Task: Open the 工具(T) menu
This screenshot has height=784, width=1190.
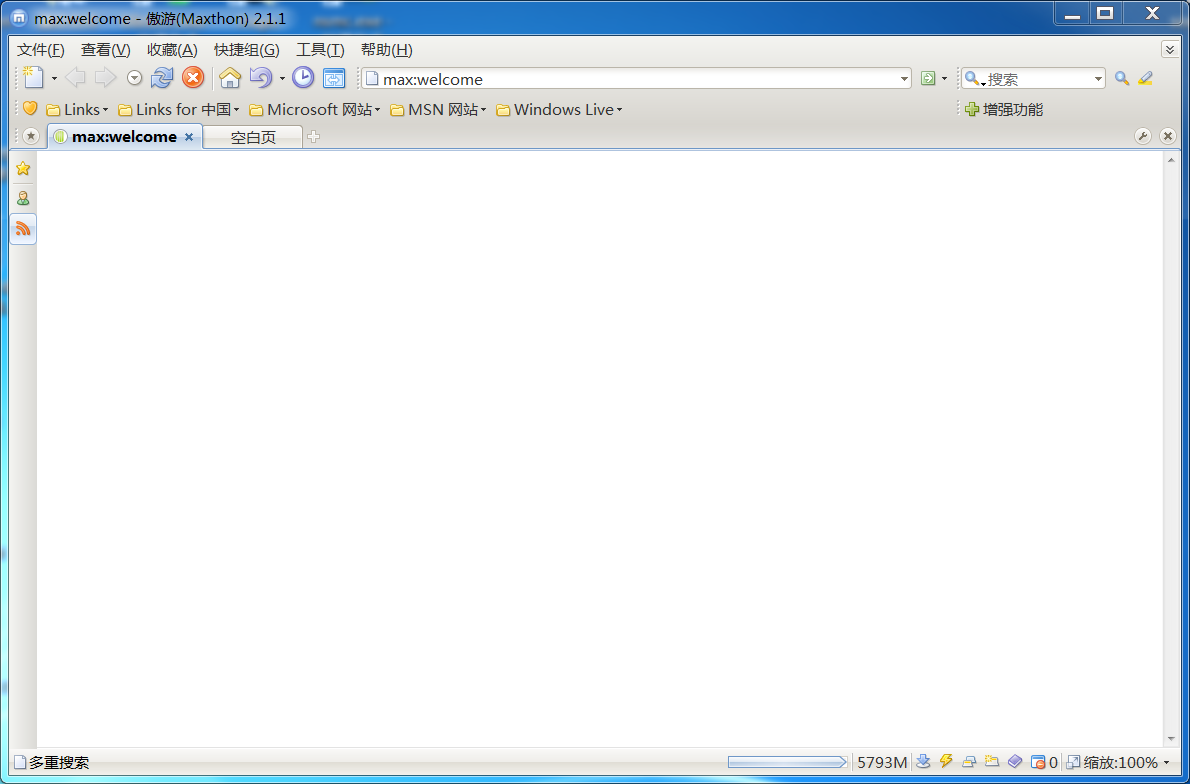Action: (x=320, y=50)
